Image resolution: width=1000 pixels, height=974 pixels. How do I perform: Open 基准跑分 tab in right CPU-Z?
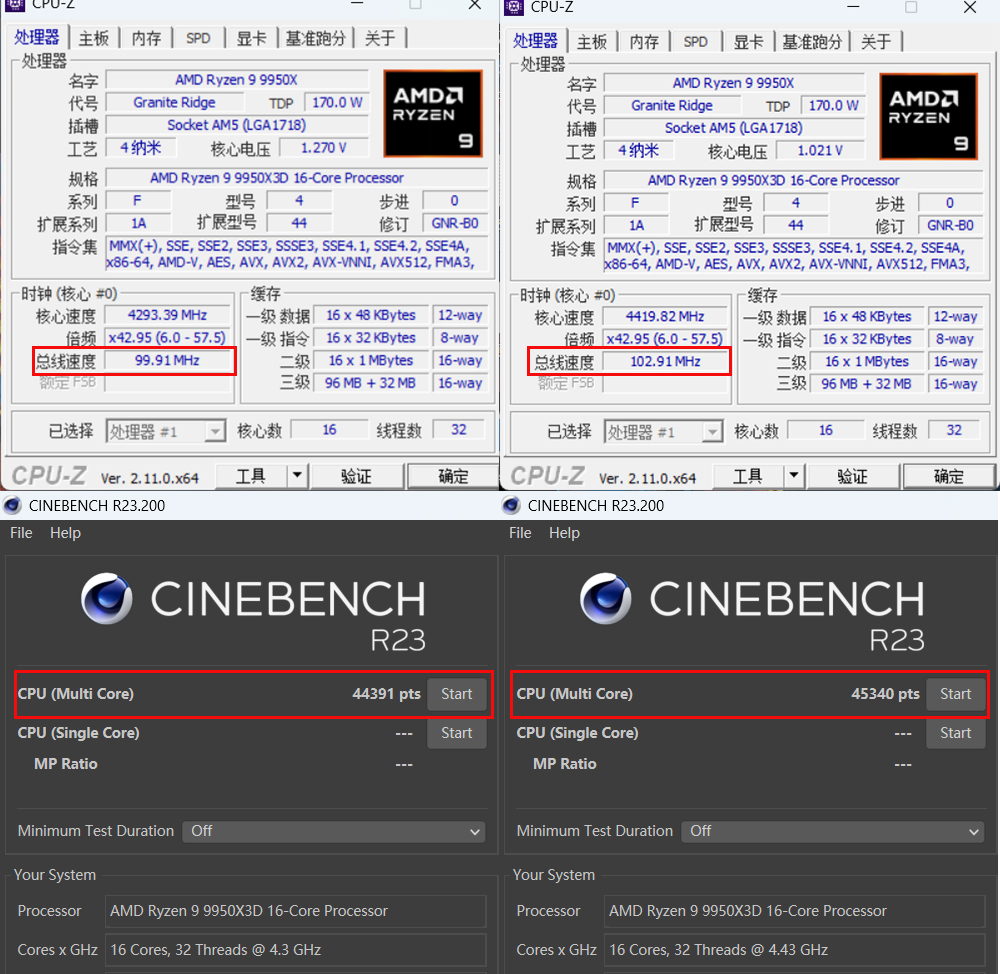pos(812,42)
